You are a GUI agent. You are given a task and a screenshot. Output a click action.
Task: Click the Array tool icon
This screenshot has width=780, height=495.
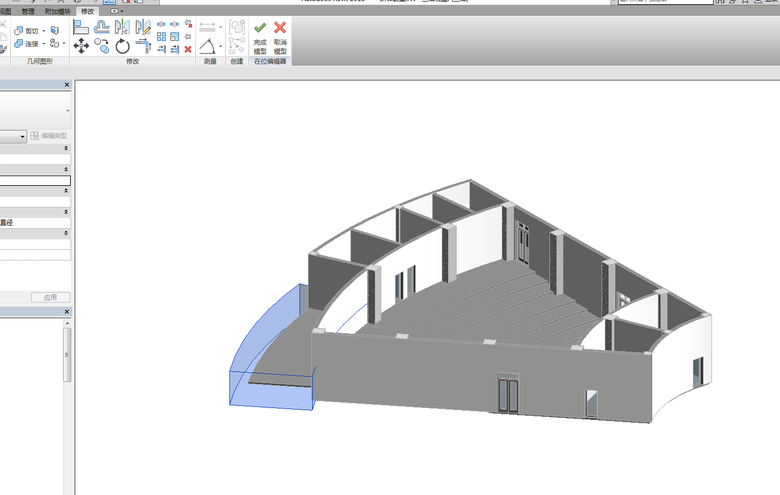click(161, 37)
